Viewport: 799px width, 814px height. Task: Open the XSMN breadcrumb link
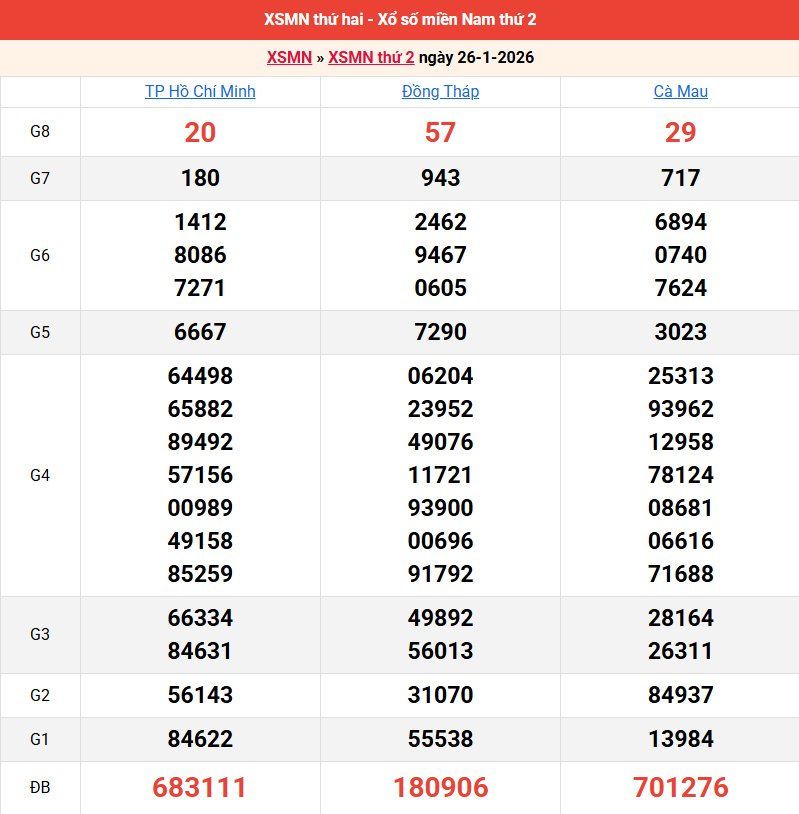point(289,57)
